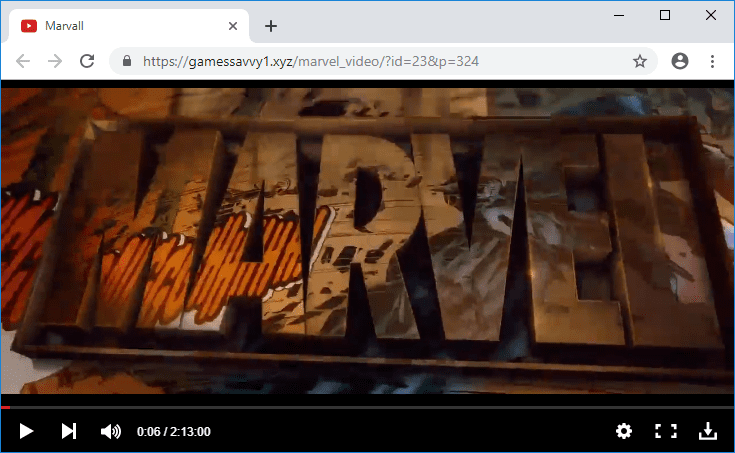
Task: Open video settings gear
Action: click(624, 431)
